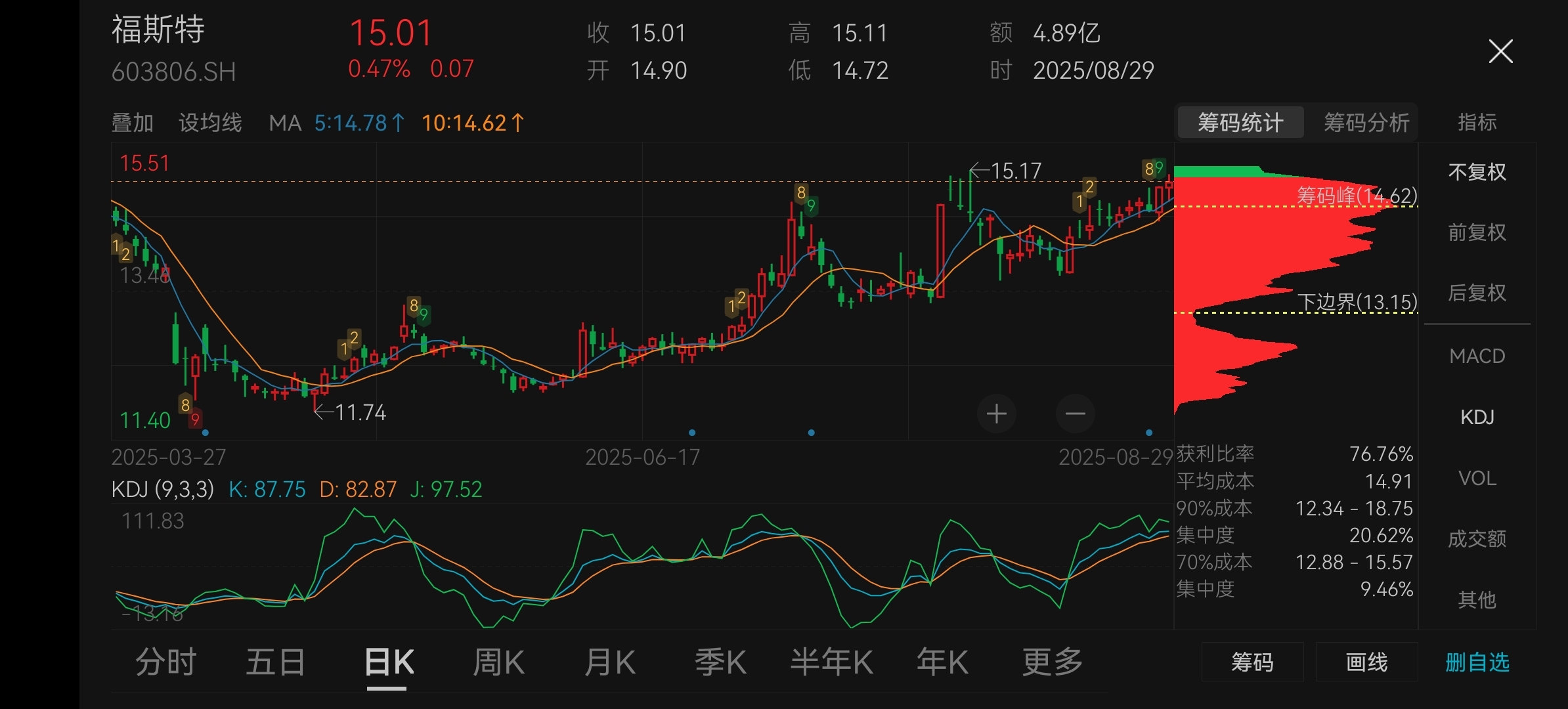Tap the current price 15.01 in red
1568x709 pixels.
[x=391, y=33]
